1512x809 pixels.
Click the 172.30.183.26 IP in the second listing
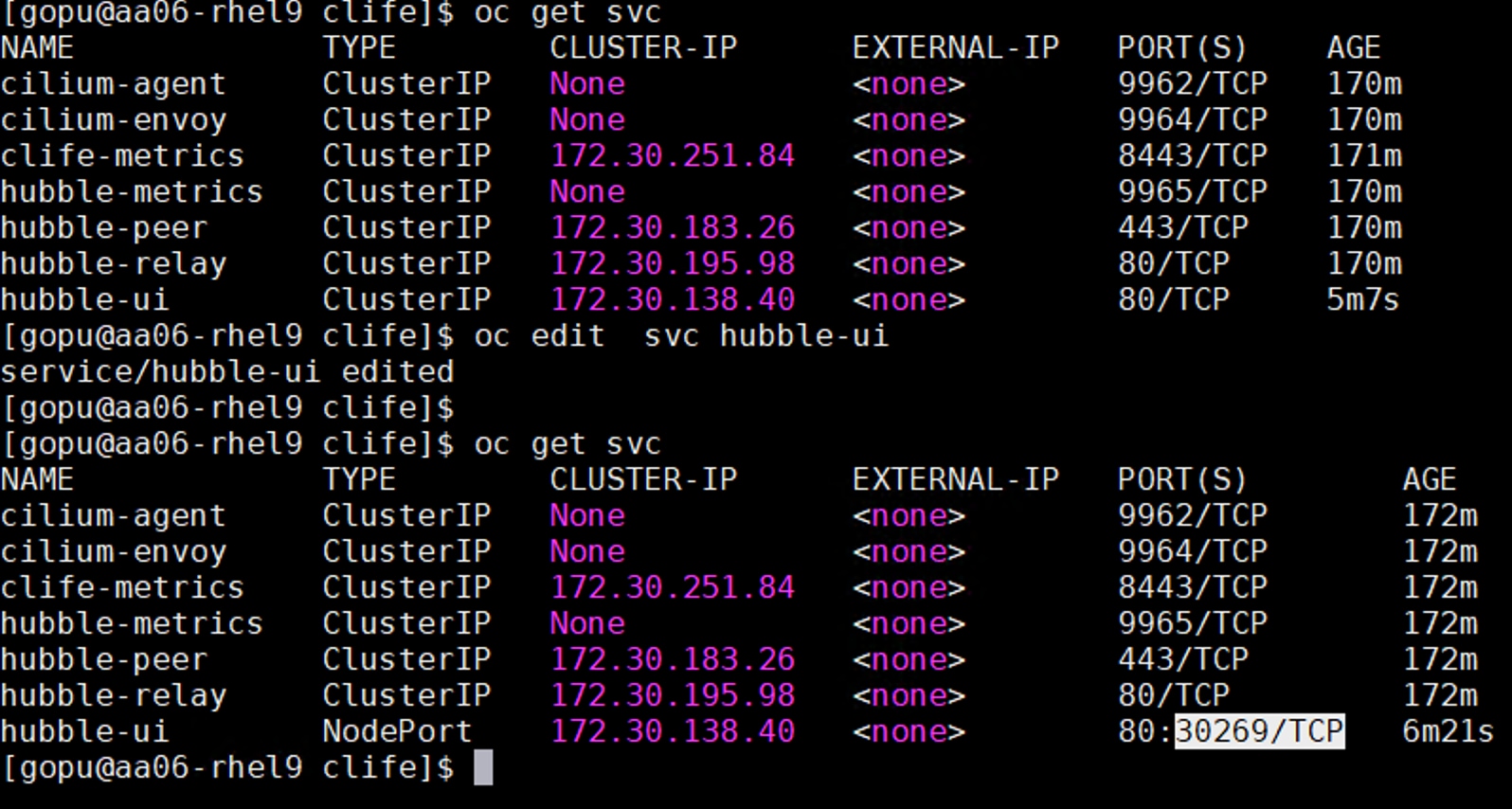click(673, 659)
